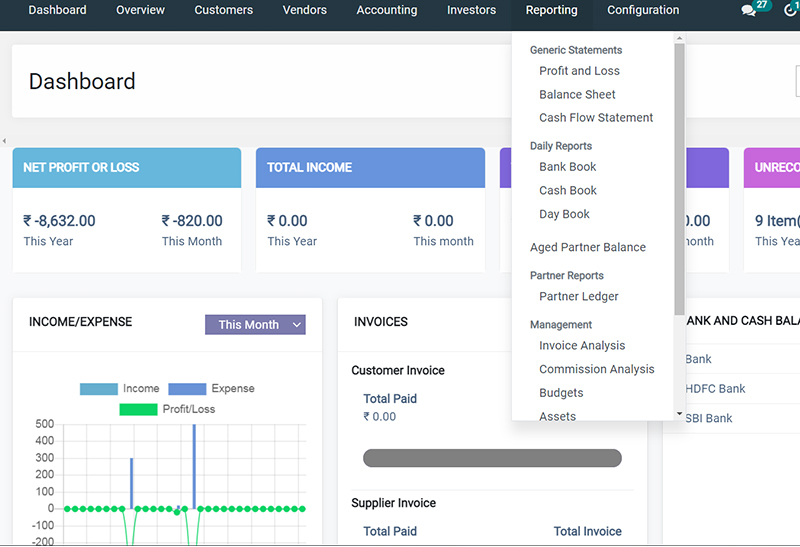The width and height of the screenshot is (800, 547).
Task: Click the Total Income card header
Action: (x=370, y=167)
